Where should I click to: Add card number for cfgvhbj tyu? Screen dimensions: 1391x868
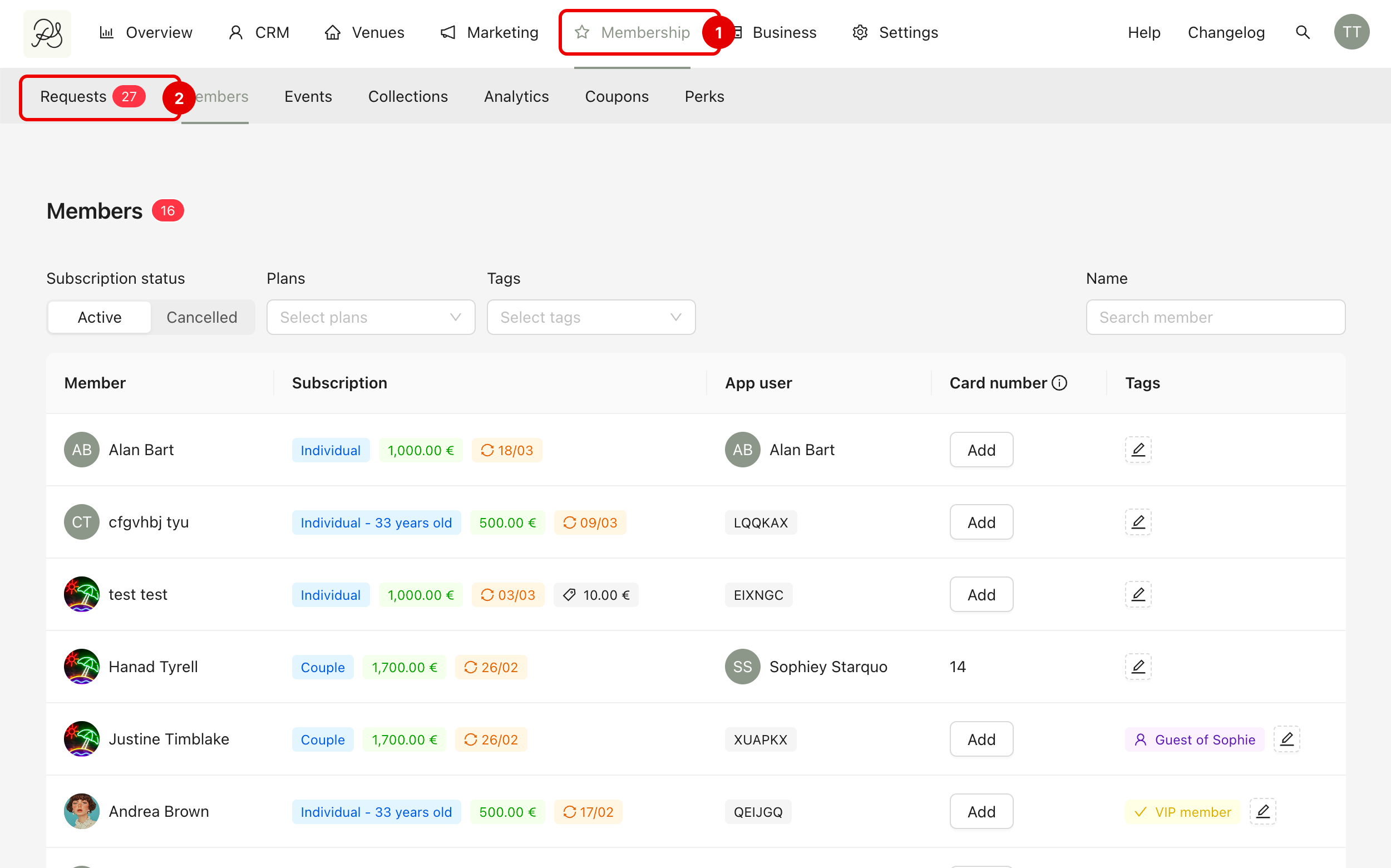coord(981,522)
